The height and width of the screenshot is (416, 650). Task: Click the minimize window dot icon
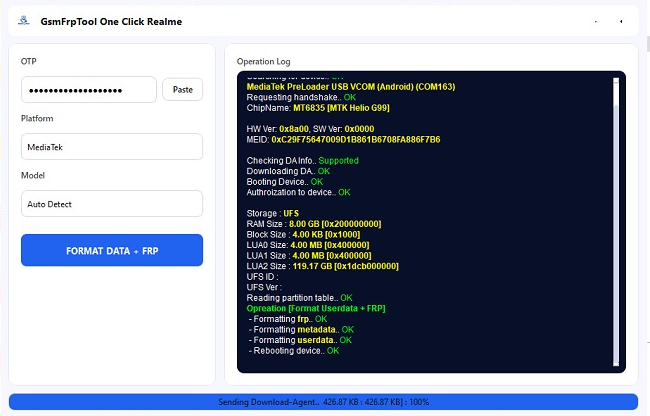(596, 22)
